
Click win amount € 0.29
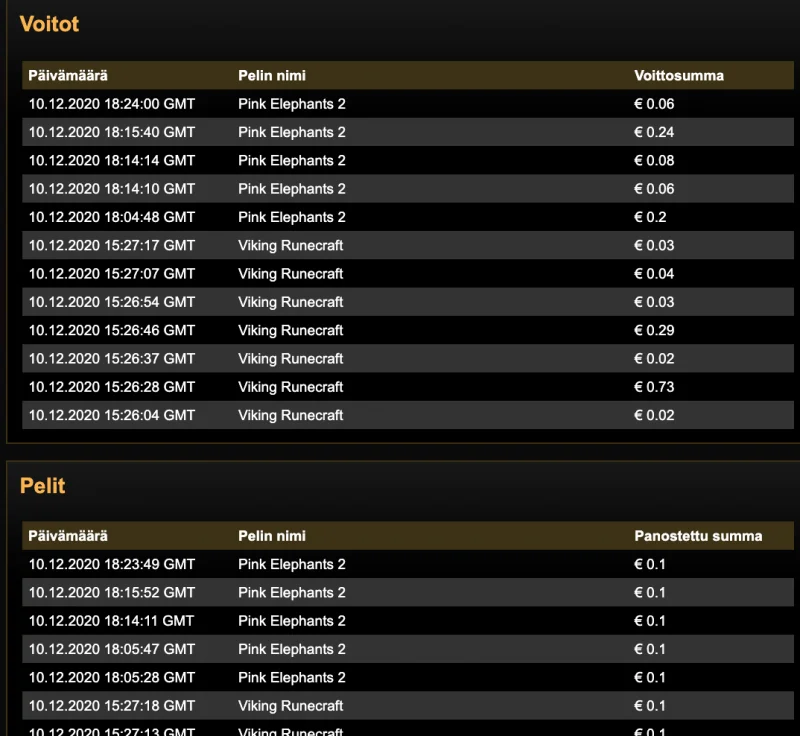pyautogui.click(x=654, y=331)
